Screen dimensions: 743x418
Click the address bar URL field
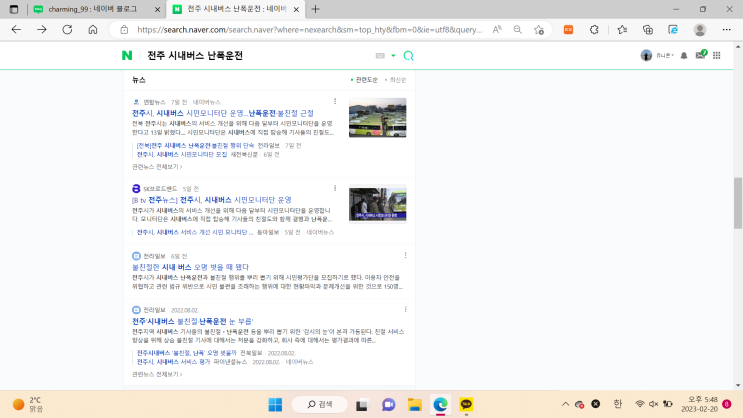click(x=309, y=30)
